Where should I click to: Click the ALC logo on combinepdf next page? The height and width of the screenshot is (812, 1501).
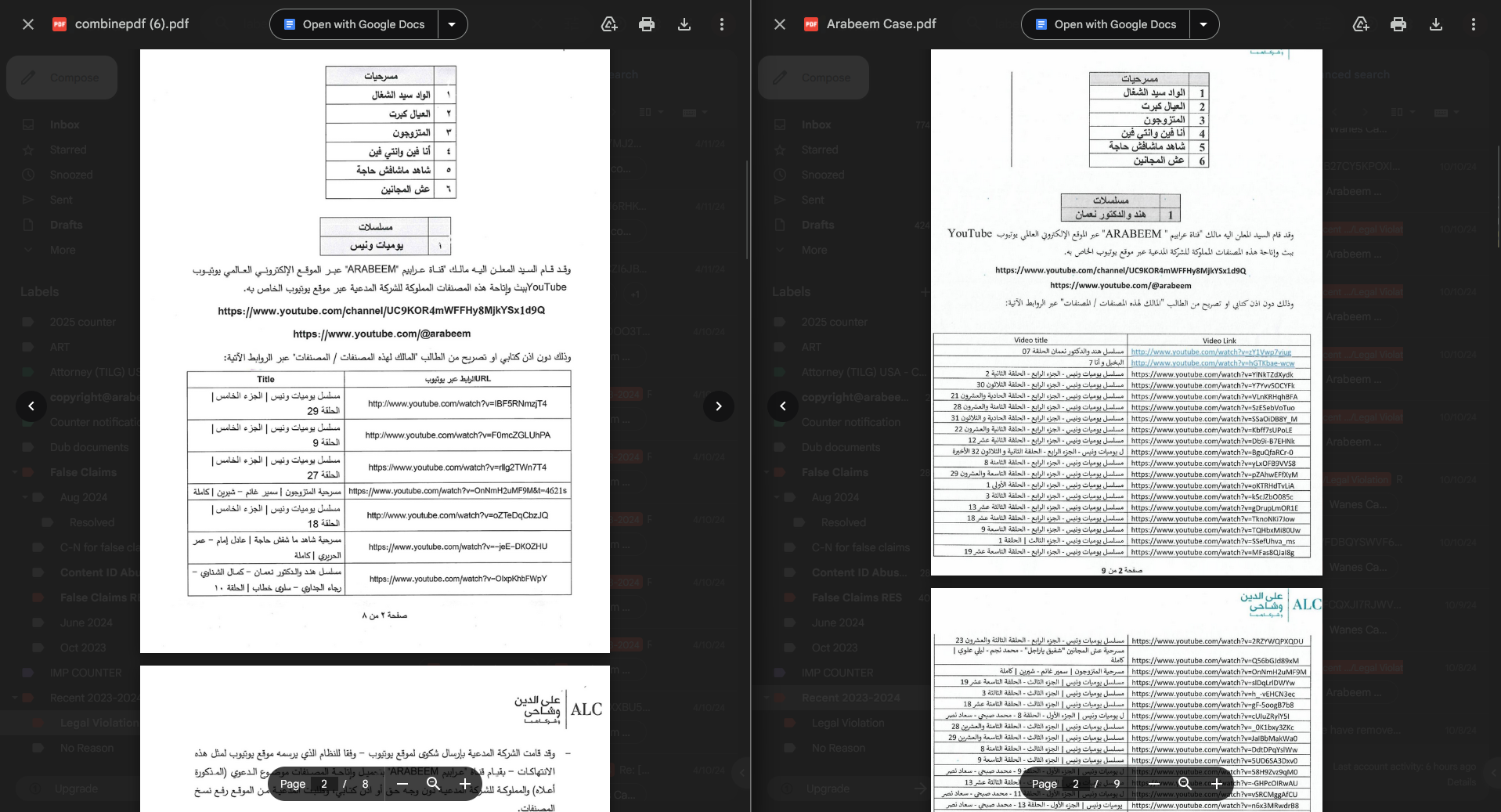pyautogui.click(x=558, y=709)
